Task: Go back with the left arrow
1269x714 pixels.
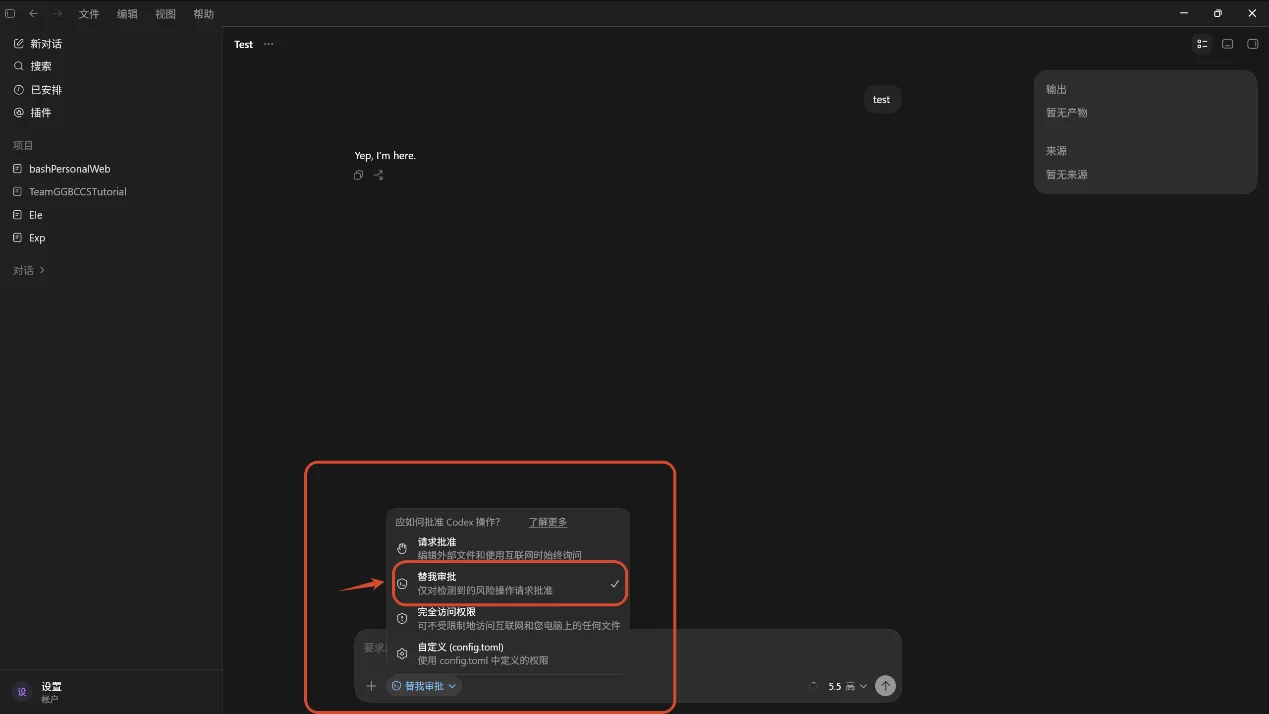Action: pyautogui.click(x=34, y=14)
